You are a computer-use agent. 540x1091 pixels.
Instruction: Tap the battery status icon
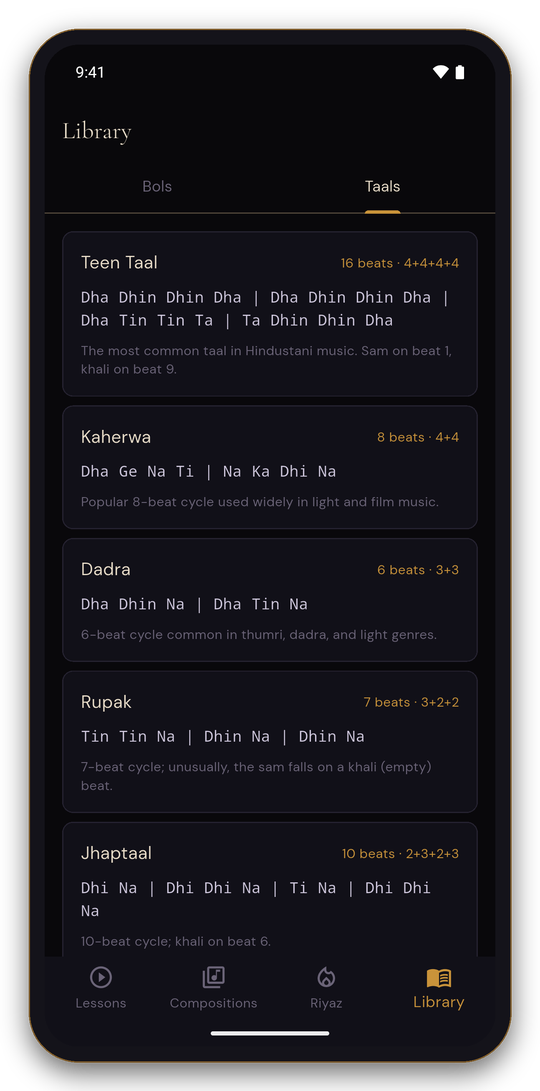pos(460,72)
